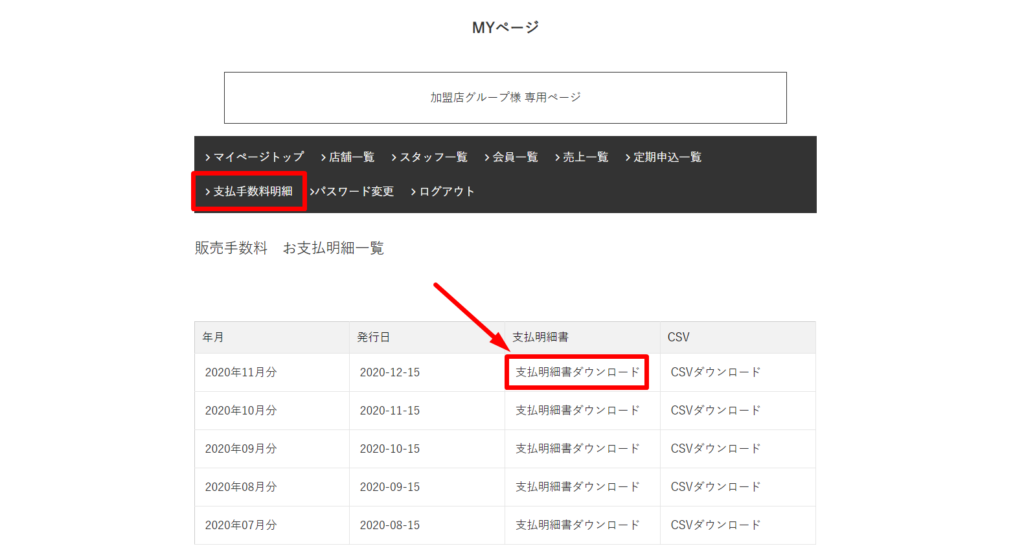Viewport: 1024px width, 546px height.
Task: Download 支払明細書 for 2020年08月分
Action: tap(577, 487)
